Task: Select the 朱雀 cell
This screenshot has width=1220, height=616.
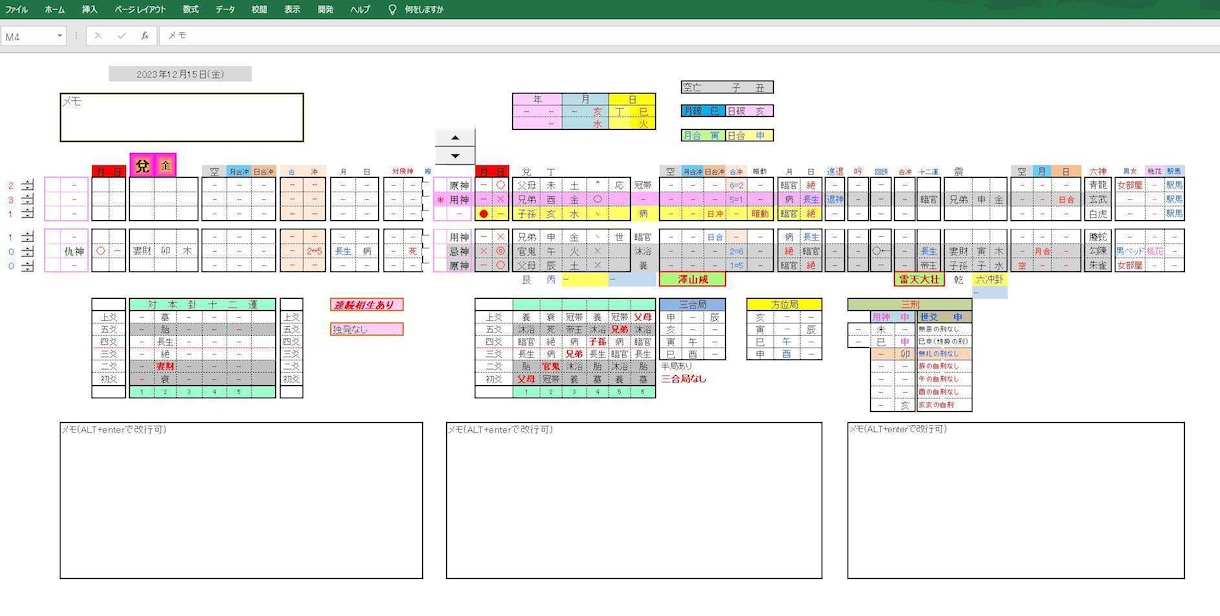Action: click(x=1097, y=266)
